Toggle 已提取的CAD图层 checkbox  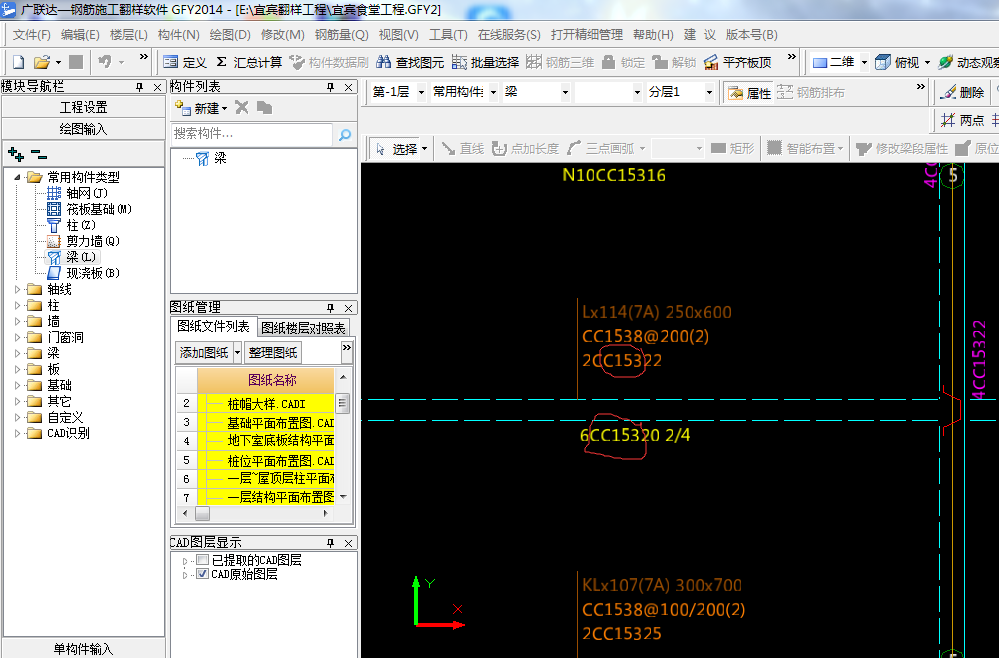(203, 560)
